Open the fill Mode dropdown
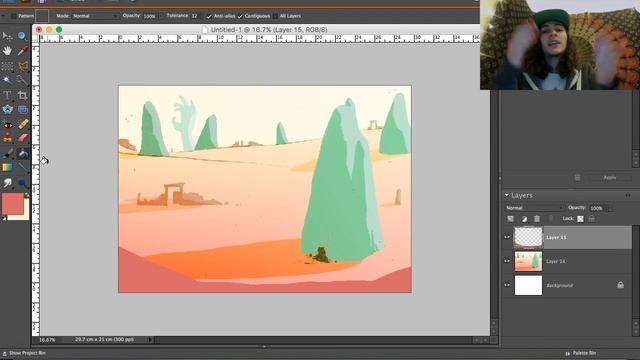 pos(96,16)
